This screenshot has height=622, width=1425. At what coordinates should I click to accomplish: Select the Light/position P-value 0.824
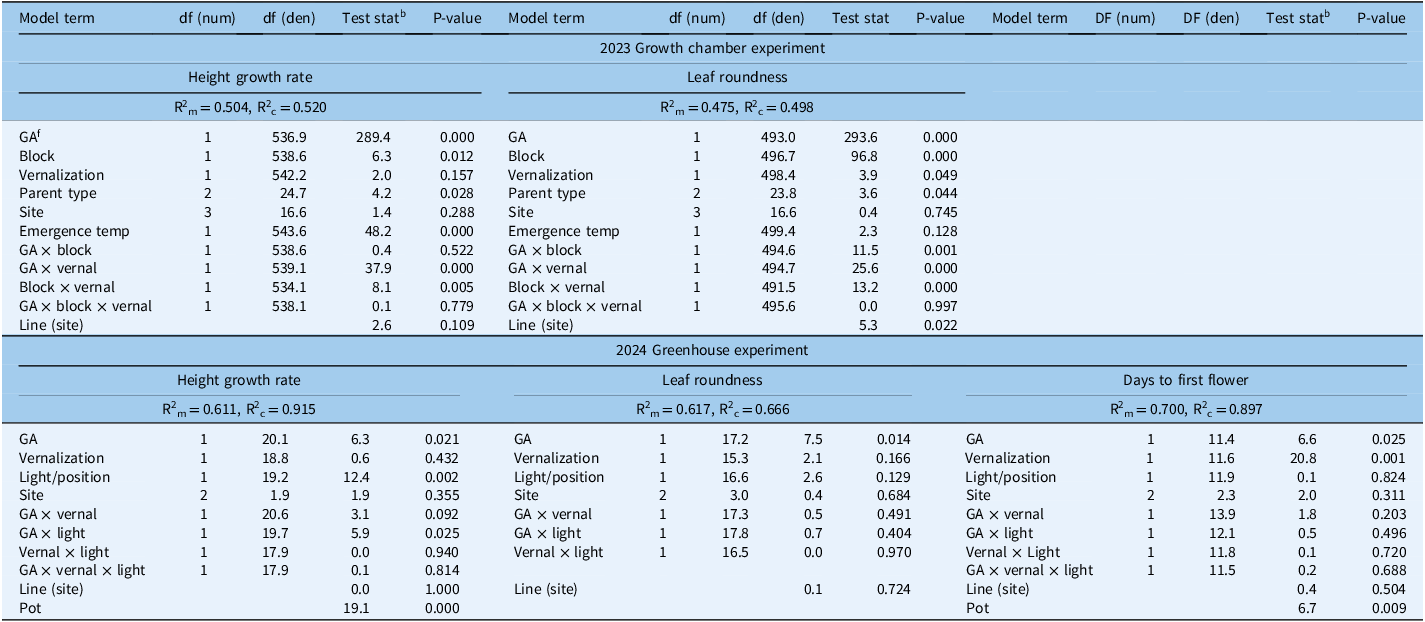1387,477
